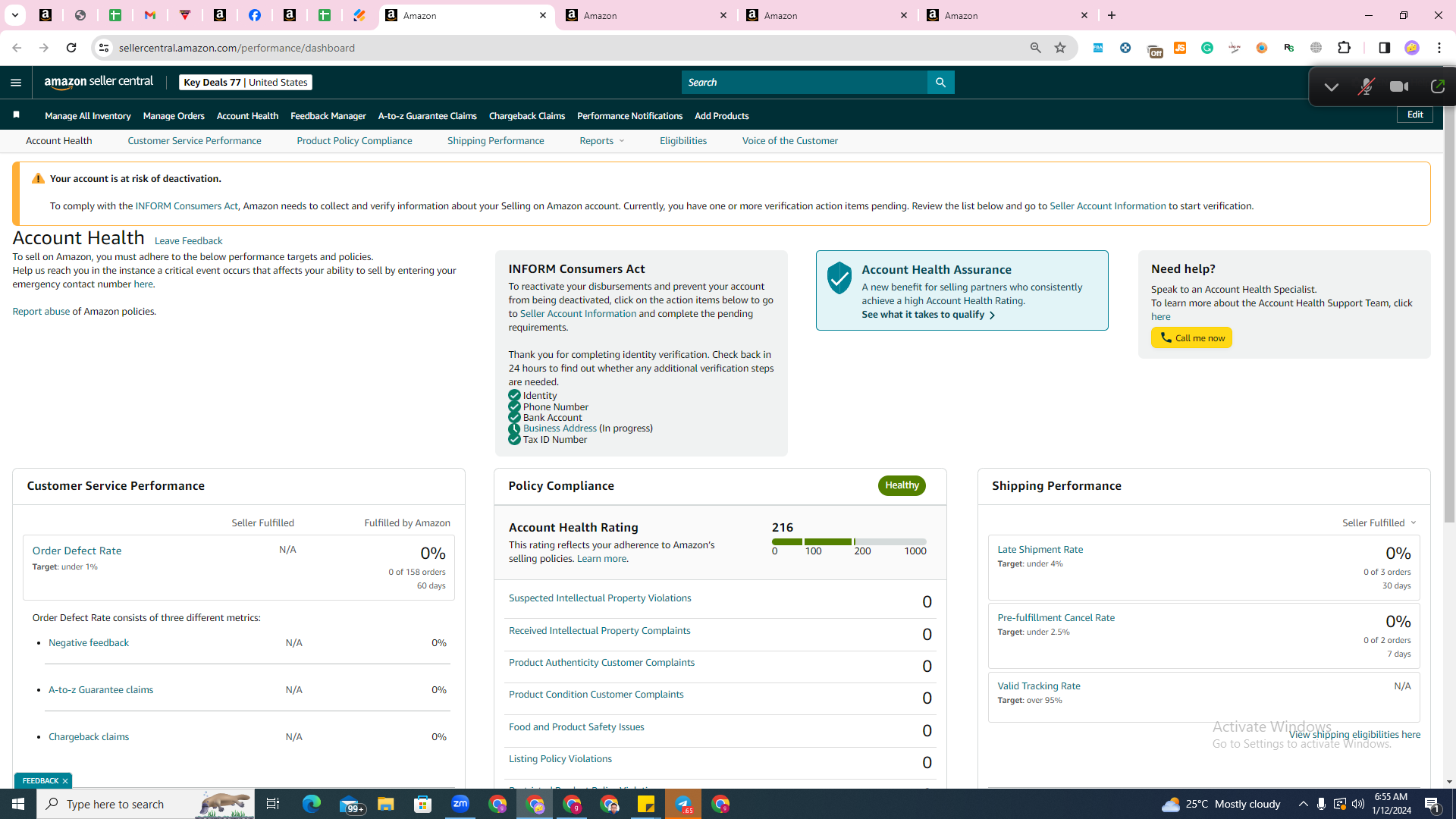Open Feedback Manager in navigation bar
This screenshot has height=819, width=1456.
click(328, 116)
